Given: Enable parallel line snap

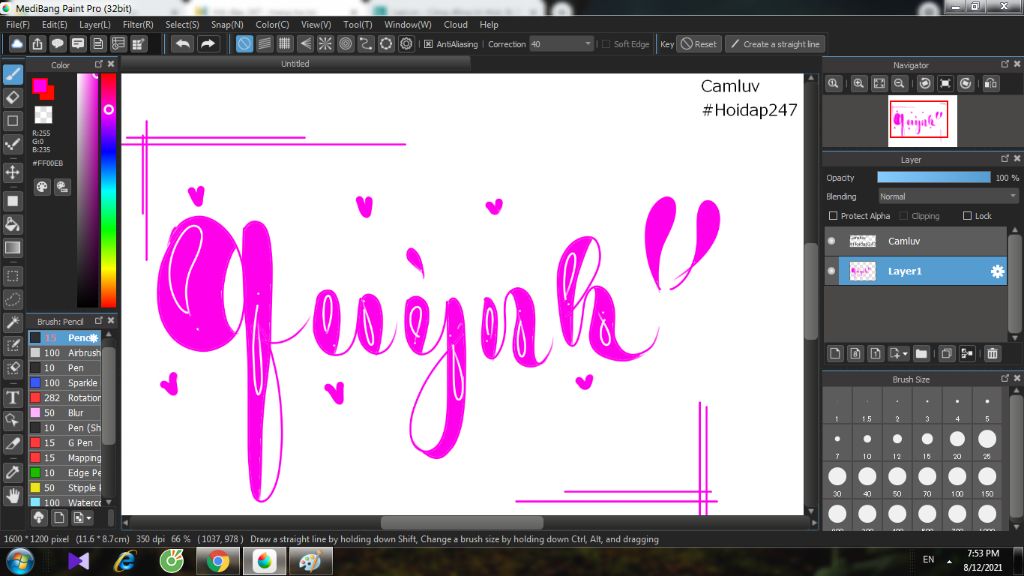Looking at the screenshot, I should [x=264, y=44].
